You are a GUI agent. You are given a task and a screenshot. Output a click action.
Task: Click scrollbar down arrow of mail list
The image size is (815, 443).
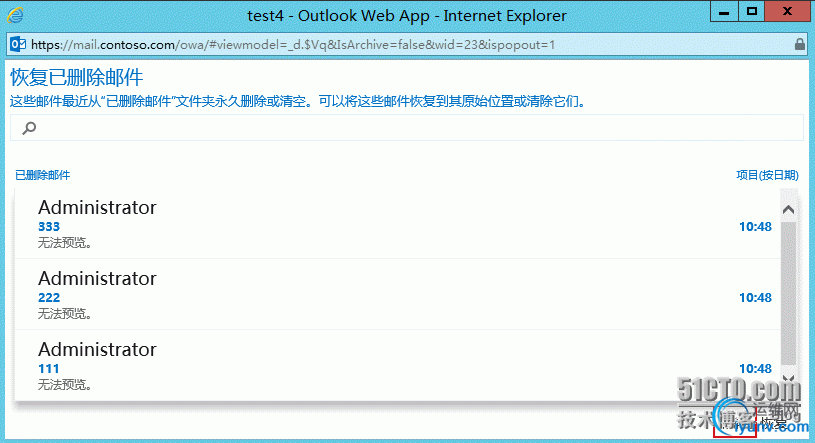click(788, 378)
